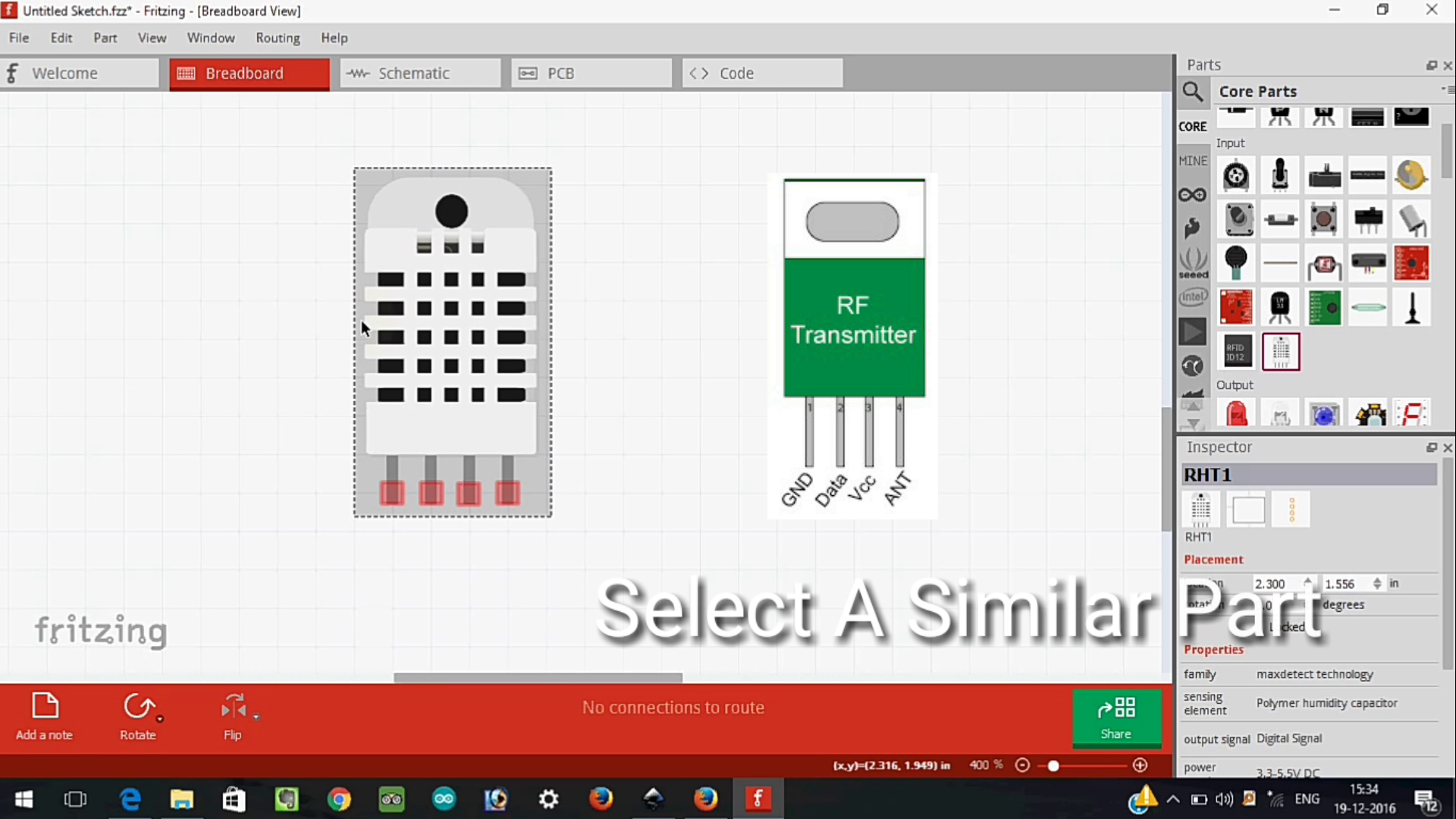Click Inspector breadboard view thumbnail of RHT1
This screenshot has width=1456, height=819.
click(x=1200, y=510)
